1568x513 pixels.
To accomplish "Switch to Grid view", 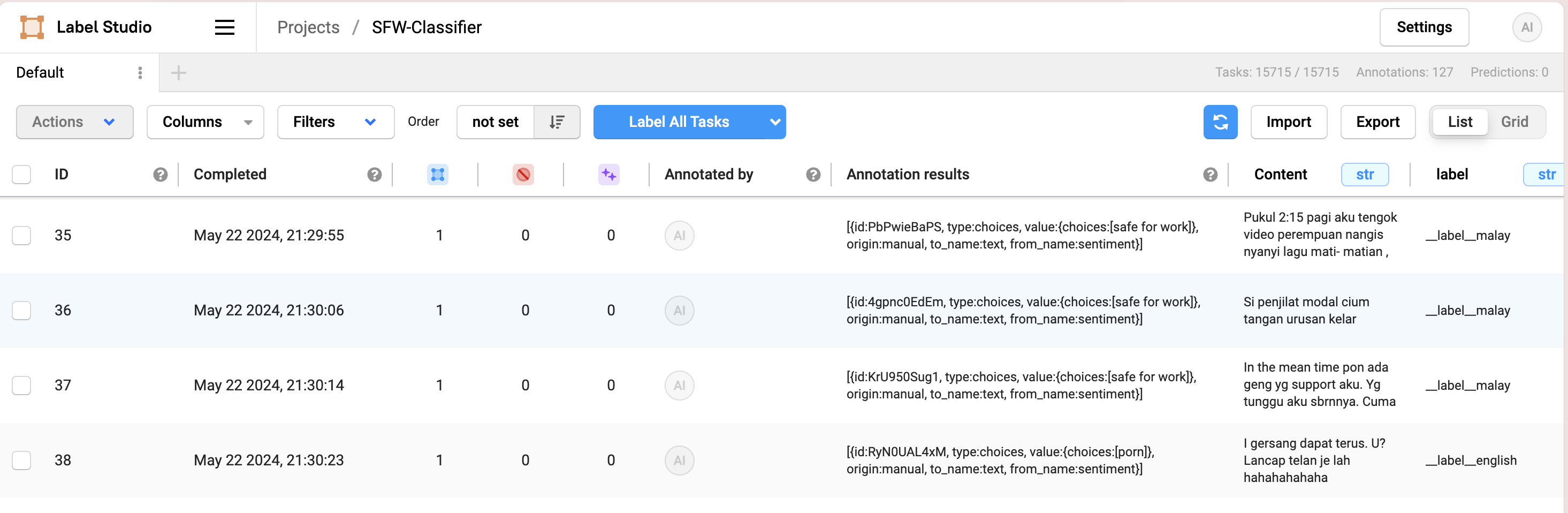I will (x=1514, y=122).
